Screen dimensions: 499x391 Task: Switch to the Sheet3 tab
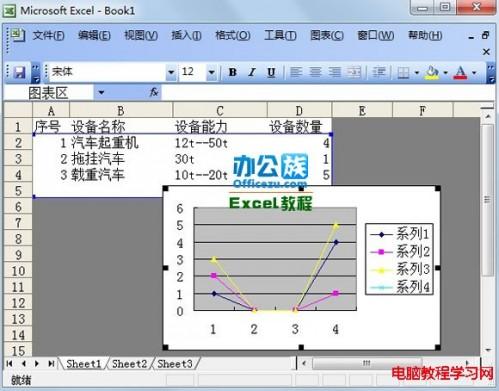click(175, 364)
